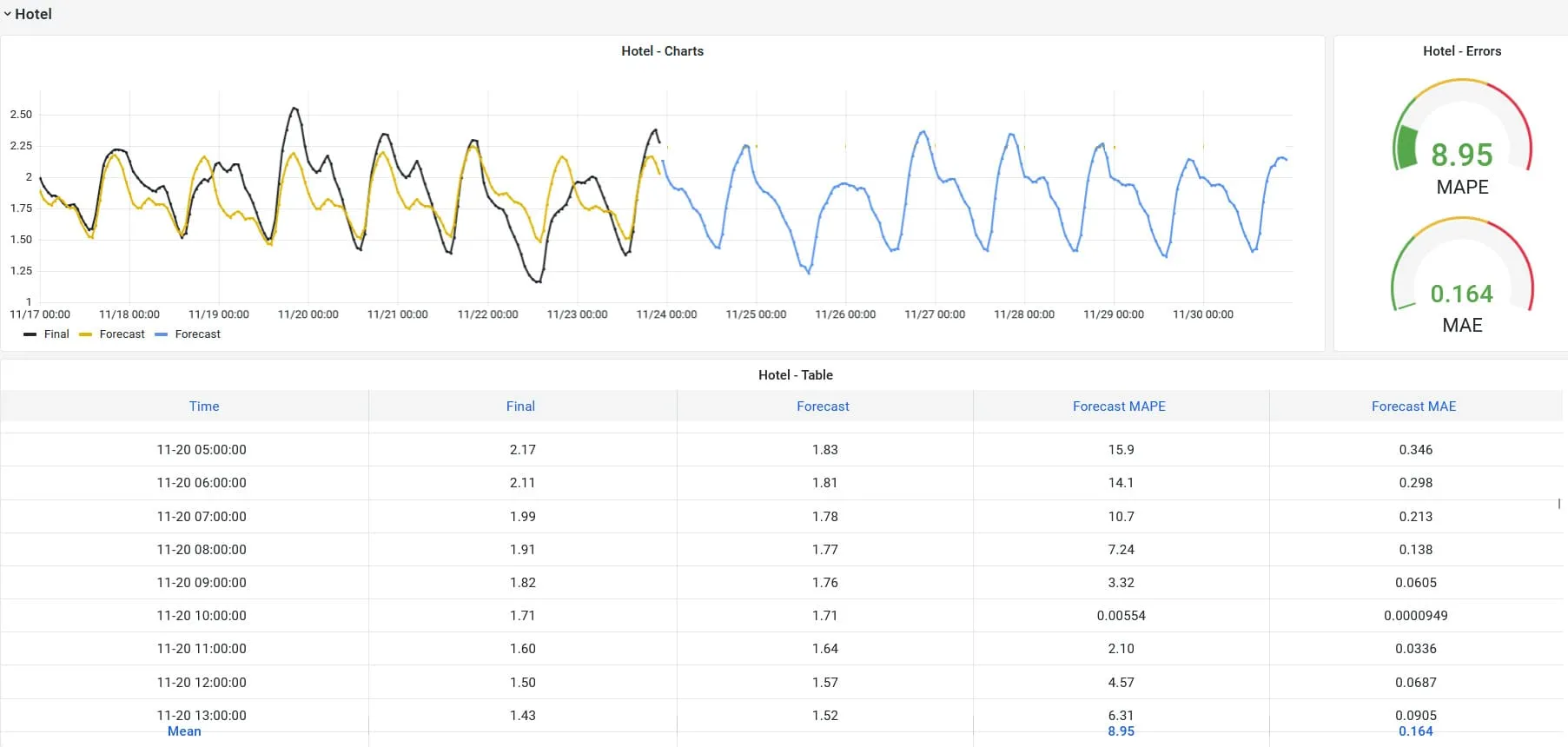Click the table's vertical scrollbar thumb
The image size is (1568, 747).
pos(1559,504)
